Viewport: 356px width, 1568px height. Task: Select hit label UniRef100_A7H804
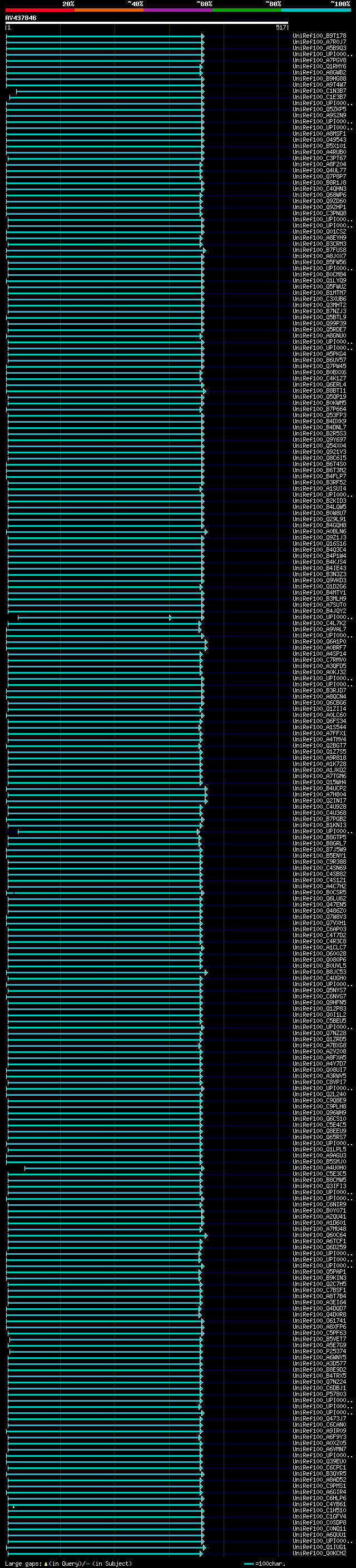point(319,794)
